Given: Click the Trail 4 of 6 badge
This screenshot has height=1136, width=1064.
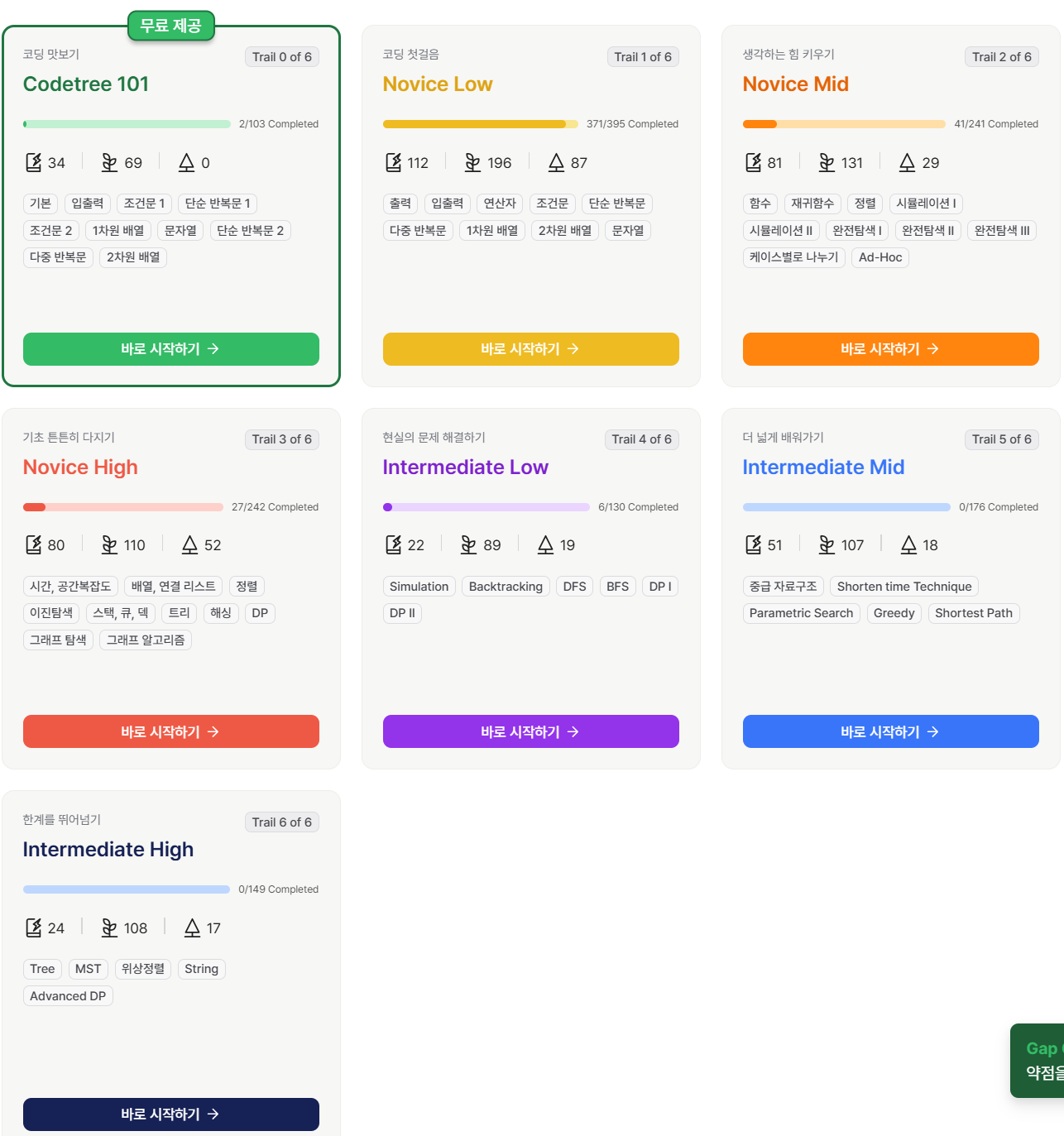Looking at the screenshot, I should pyautogui.click(x=642, y=439).
